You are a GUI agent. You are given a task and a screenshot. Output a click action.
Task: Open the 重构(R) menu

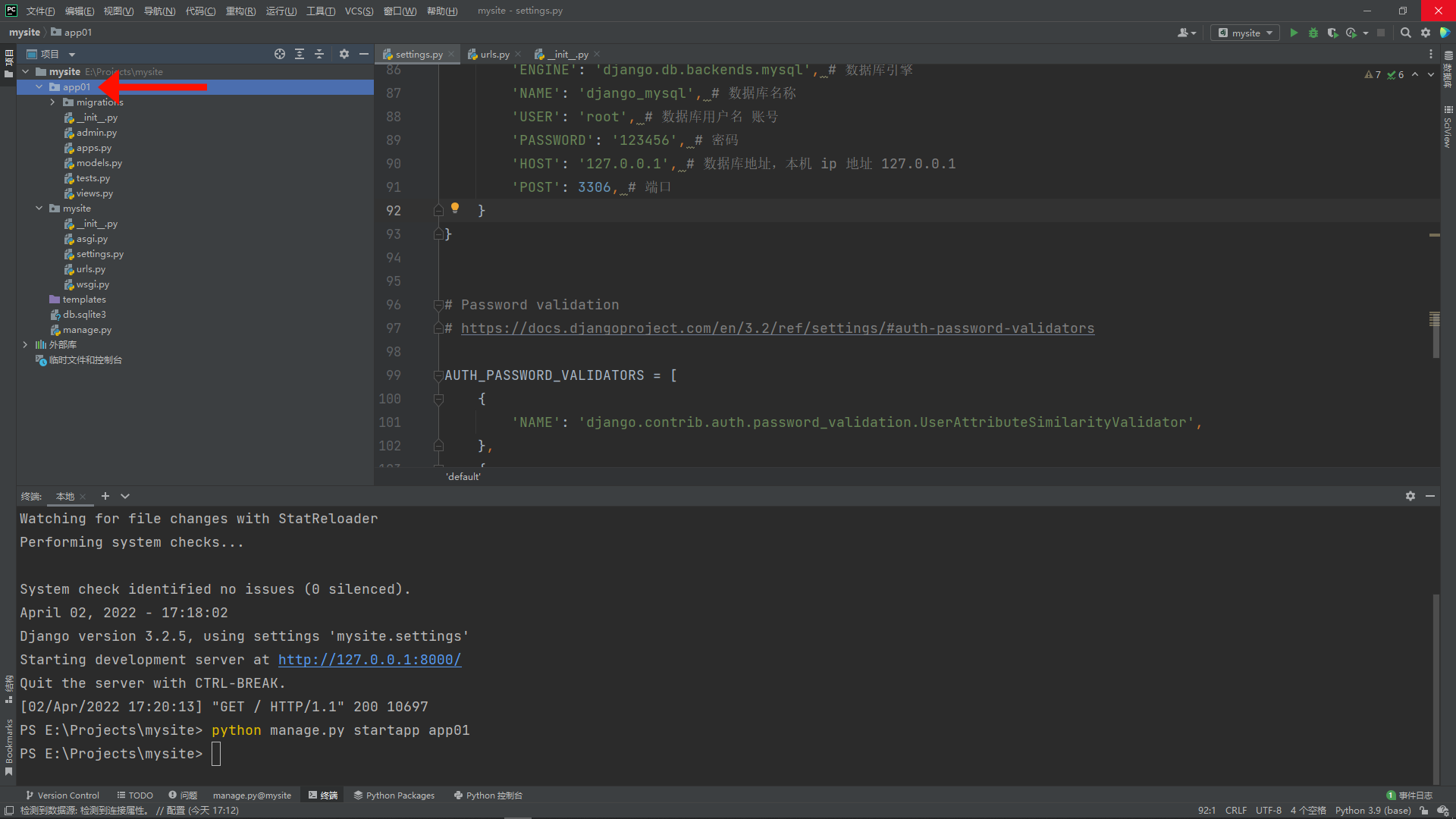point(240,11)
